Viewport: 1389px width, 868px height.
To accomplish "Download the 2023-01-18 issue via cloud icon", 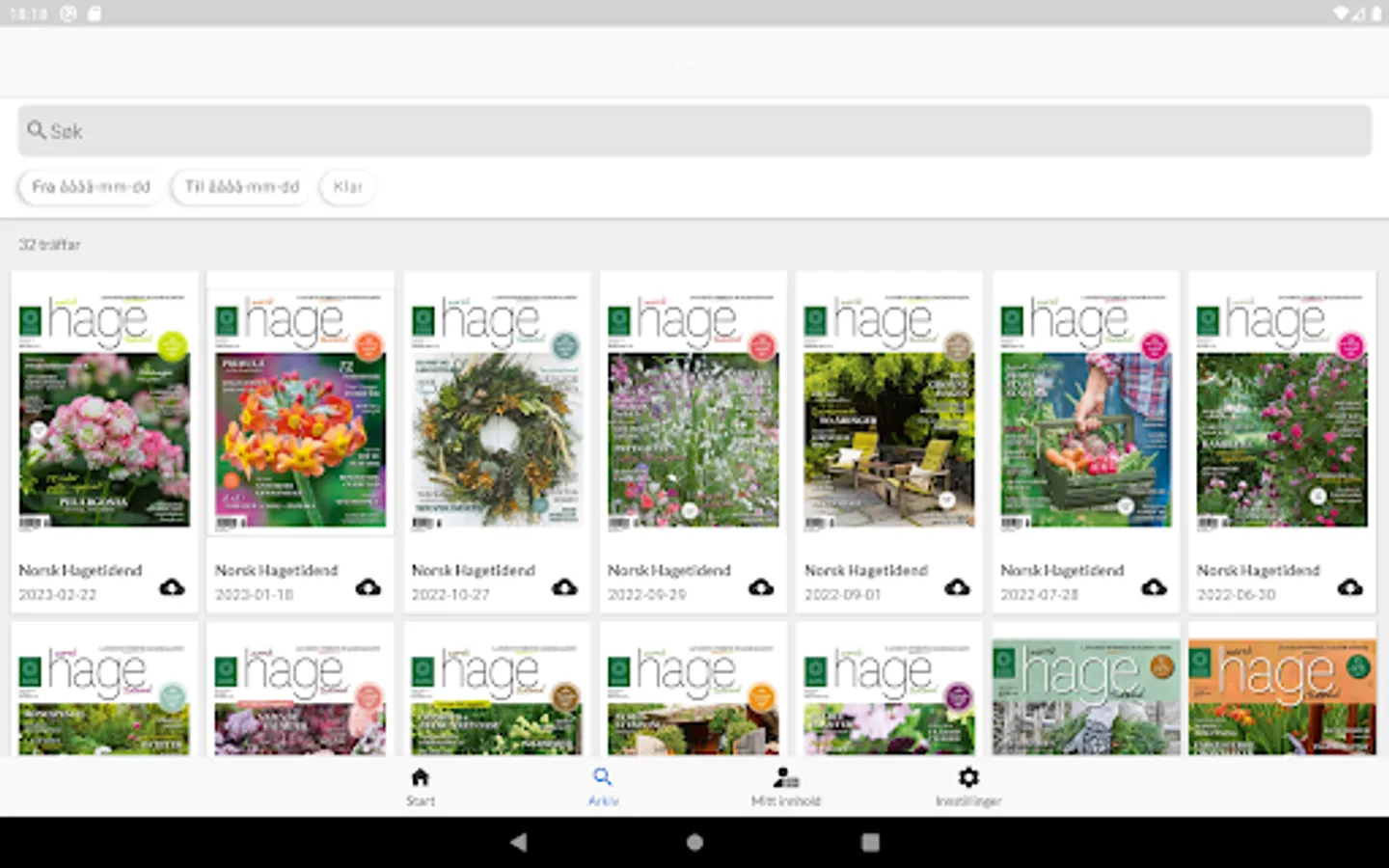I will (368, 586).
